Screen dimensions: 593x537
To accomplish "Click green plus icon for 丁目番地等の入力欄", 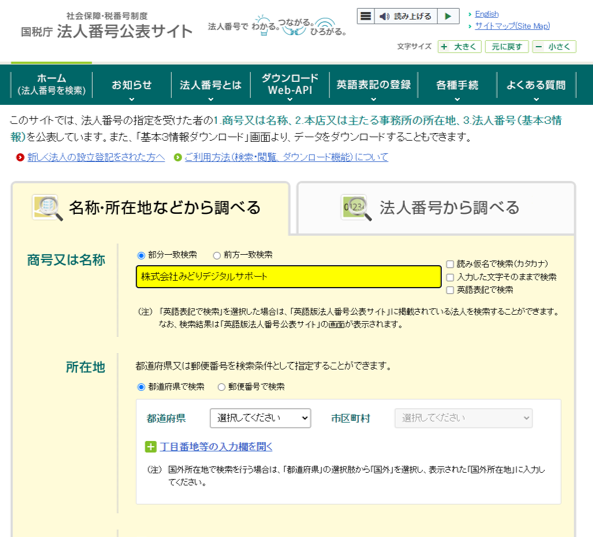I will (x=151, y=447).
